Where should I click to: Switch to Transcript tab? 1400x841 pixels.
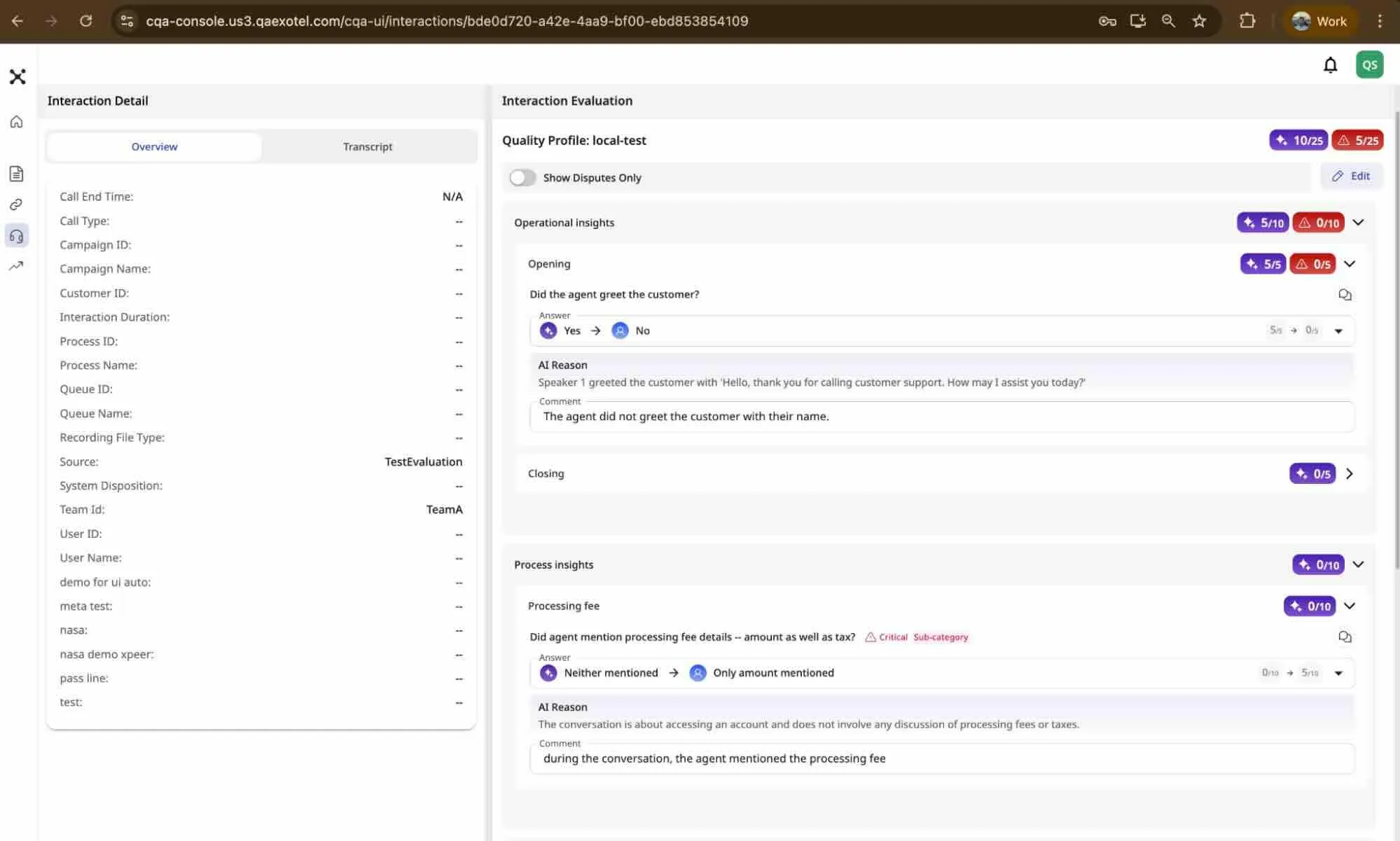tap(368, 146)
